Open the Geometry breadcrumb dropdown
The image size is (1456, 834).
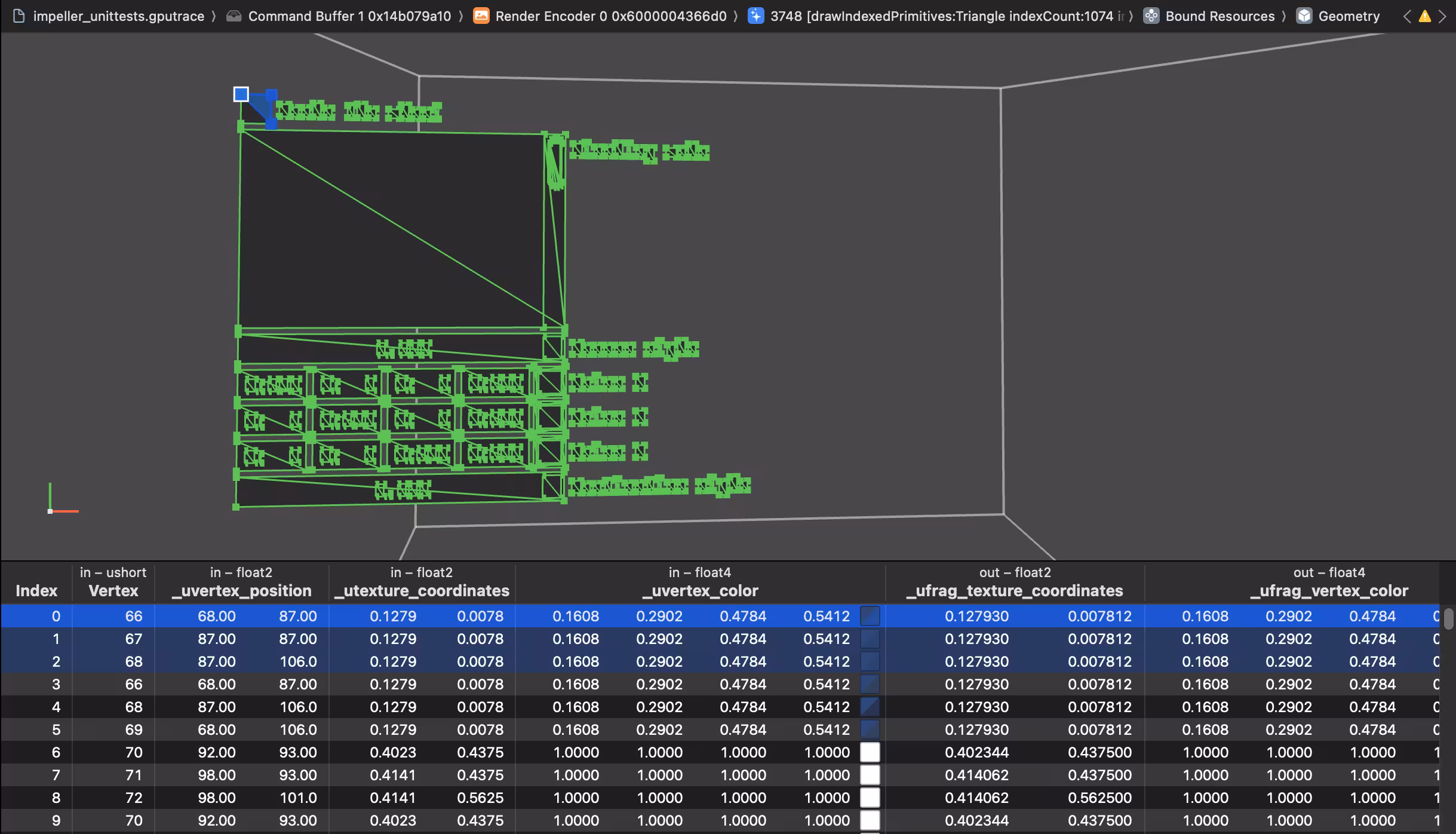1349,16
